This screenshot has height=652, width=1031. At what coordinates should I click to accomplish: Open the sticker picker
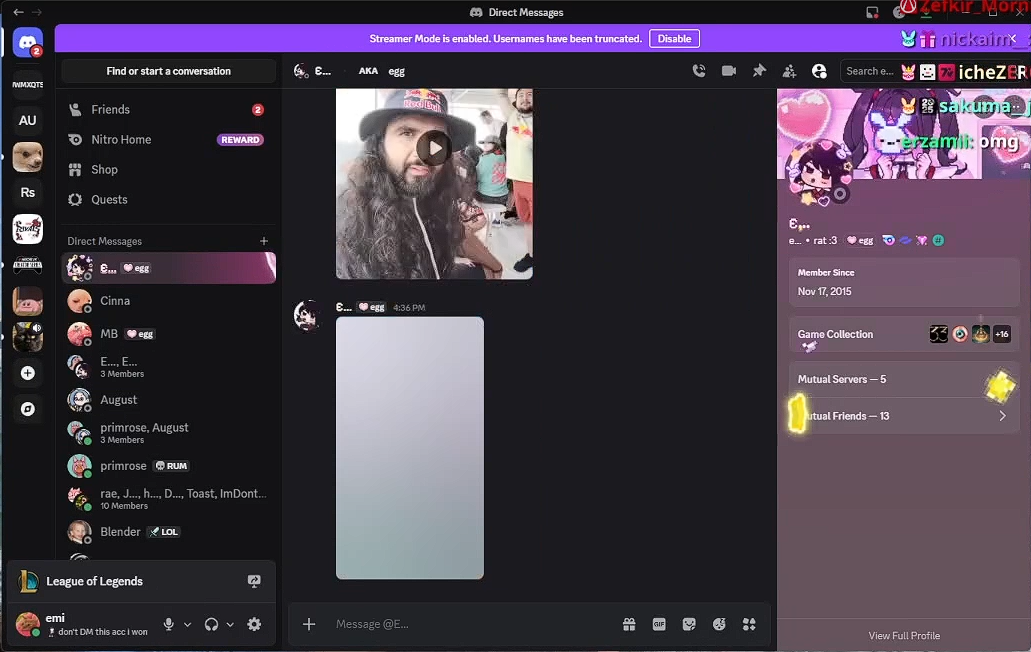(x=689, y=624)
